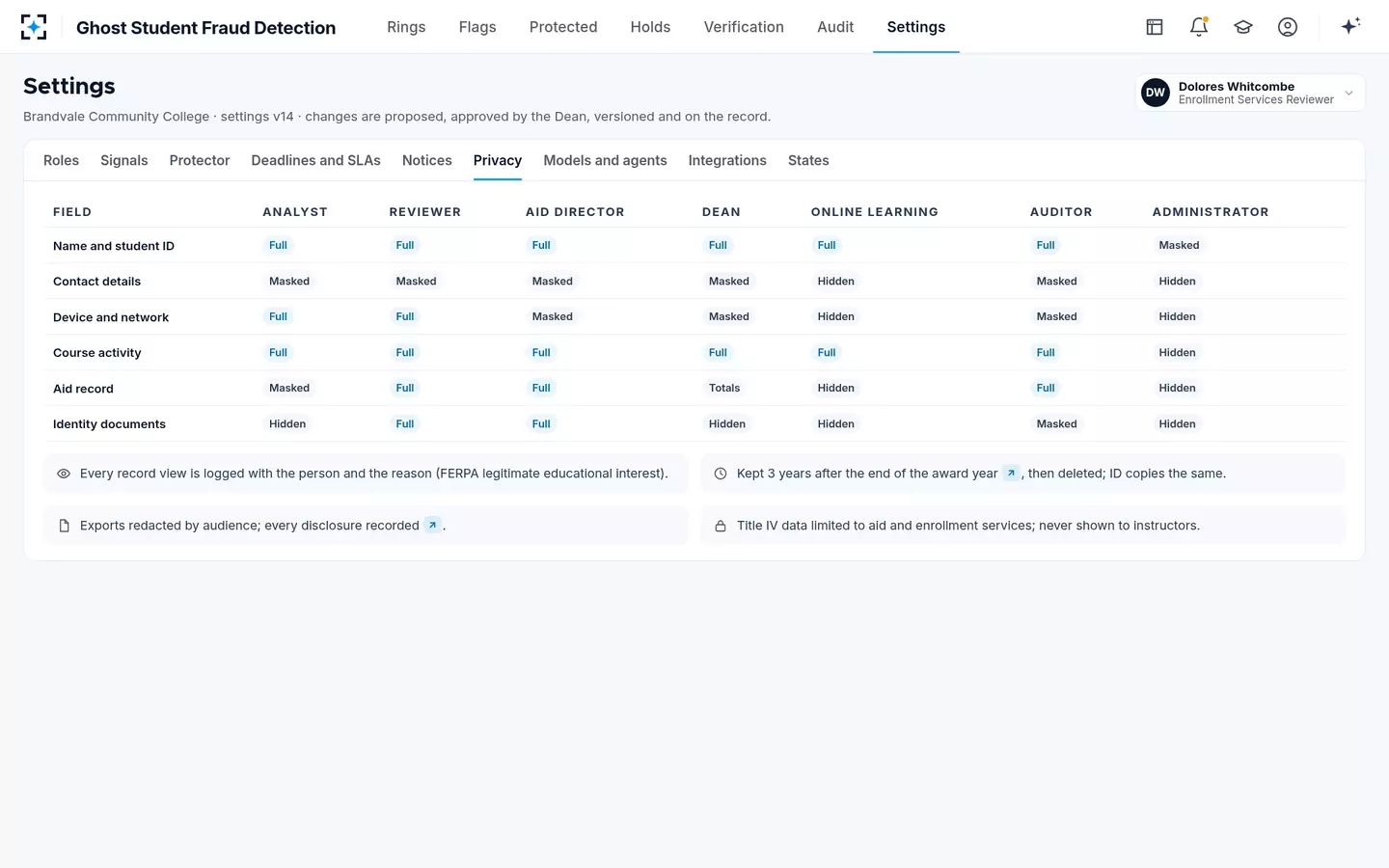Open the user account circle icon
Image resolution: width=1389 pixels, height=868 pixels.
tap(1288, 27)
